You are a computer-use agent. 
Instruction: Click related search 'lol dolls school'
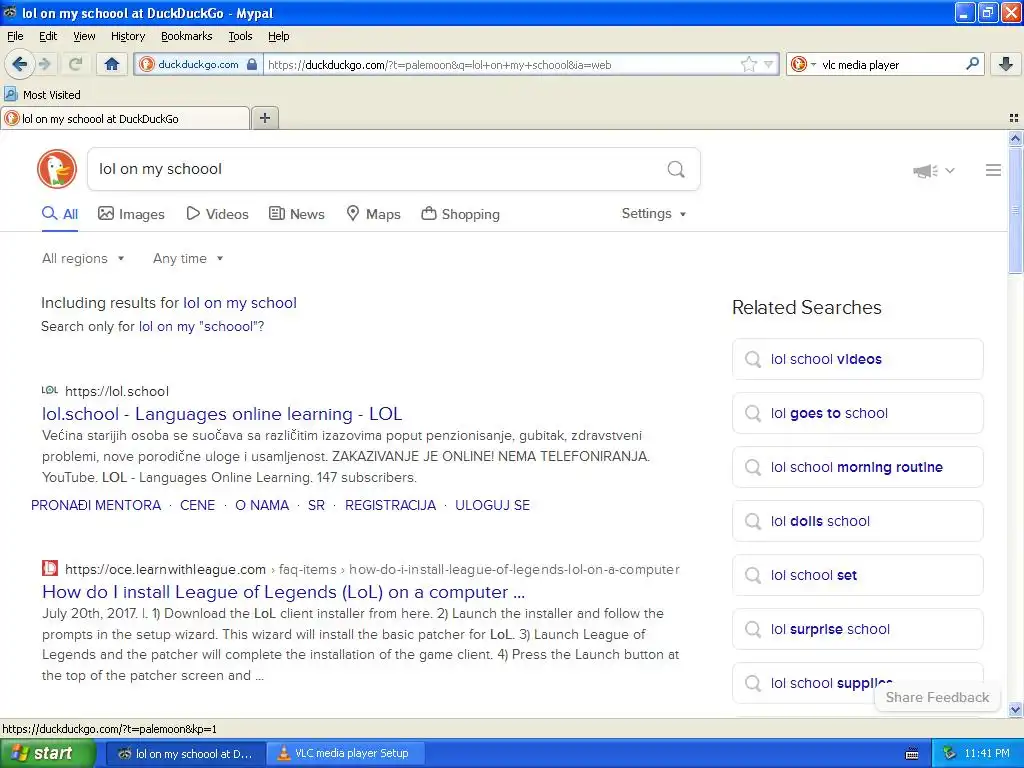point(857,521)
